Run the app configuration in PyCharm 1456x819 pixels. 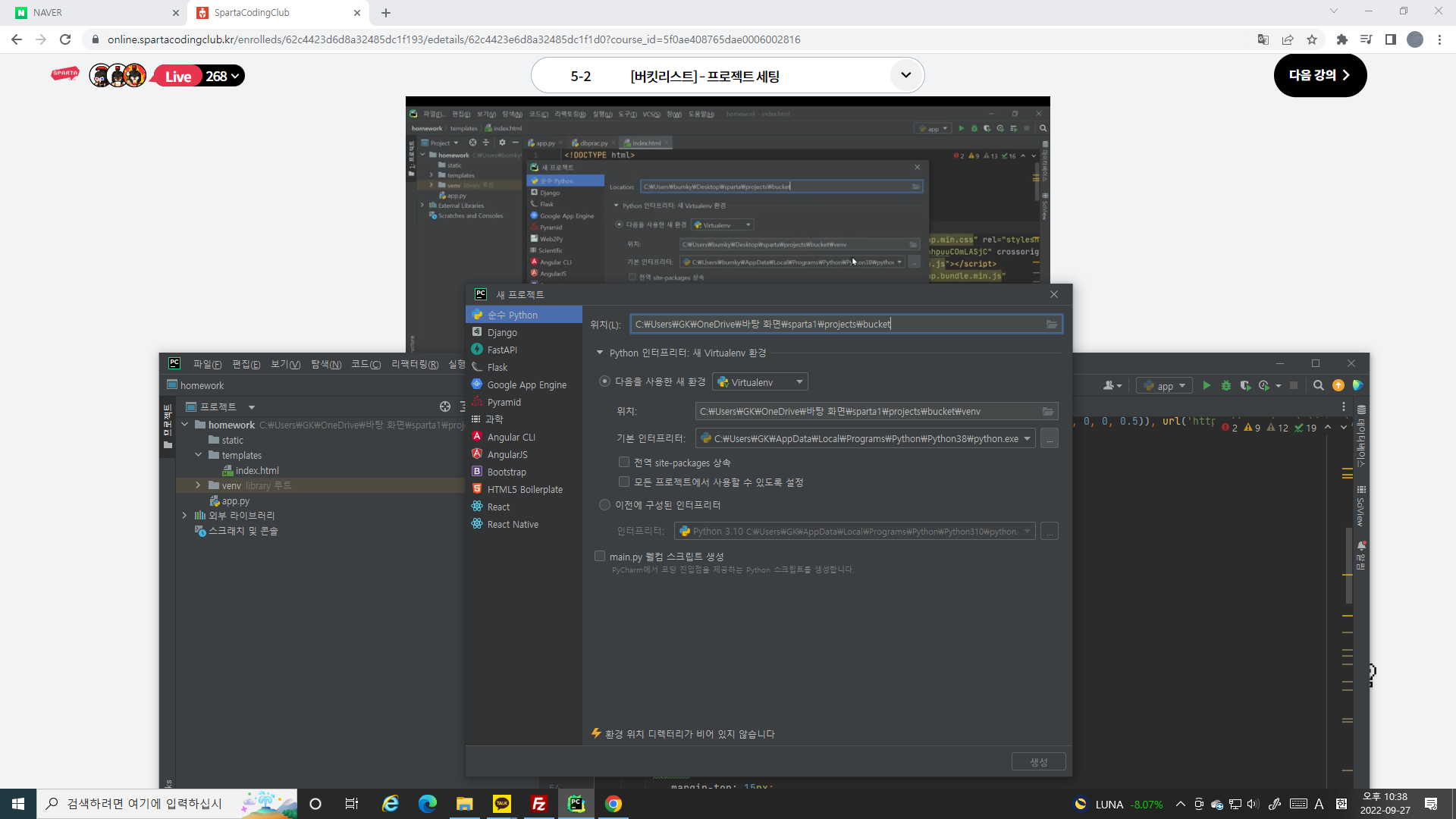pos(1207,385)
